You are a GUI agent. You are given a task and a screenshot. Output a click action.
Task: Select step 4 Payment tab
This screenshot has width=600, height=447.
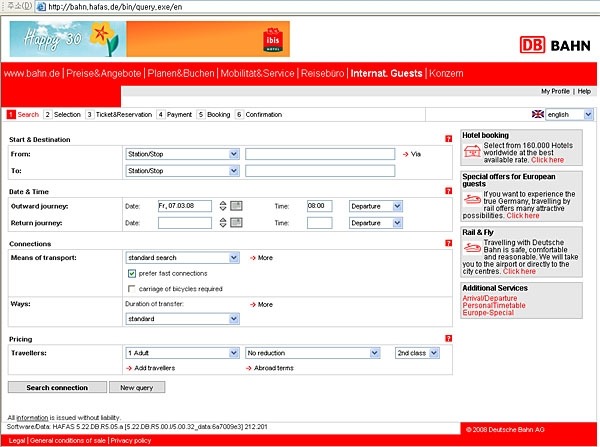[x=174, y=114]
